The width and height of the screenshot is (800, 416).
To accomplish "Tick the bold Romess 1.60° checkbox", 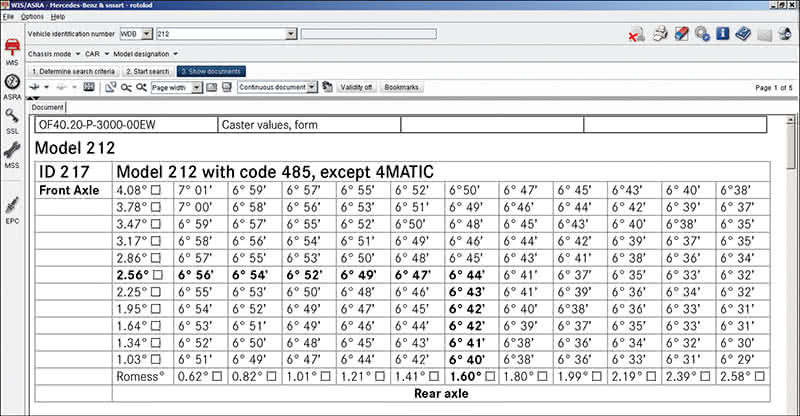I will tap(490, 376).
